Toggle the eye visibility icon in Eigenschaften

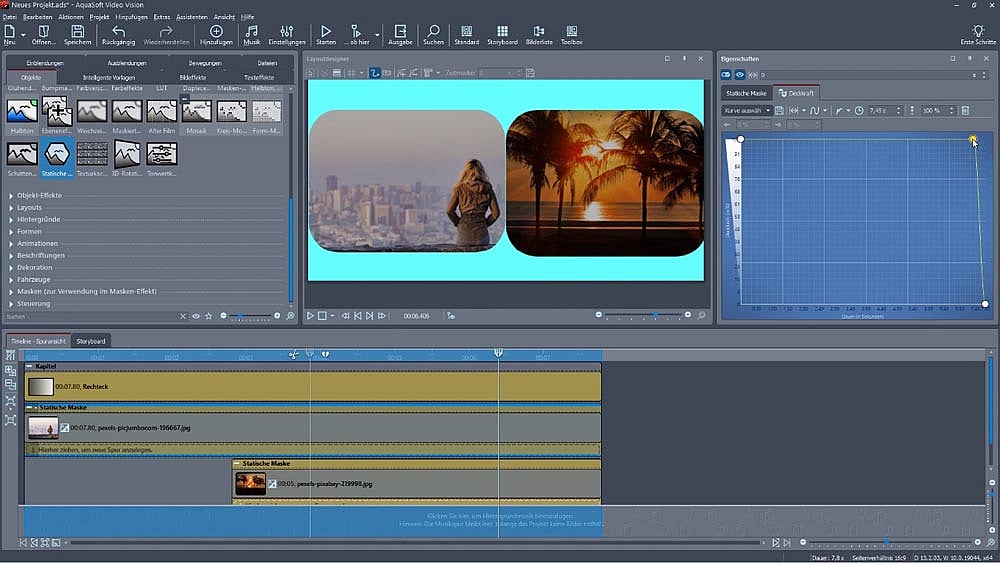click(x=739, y=75)
